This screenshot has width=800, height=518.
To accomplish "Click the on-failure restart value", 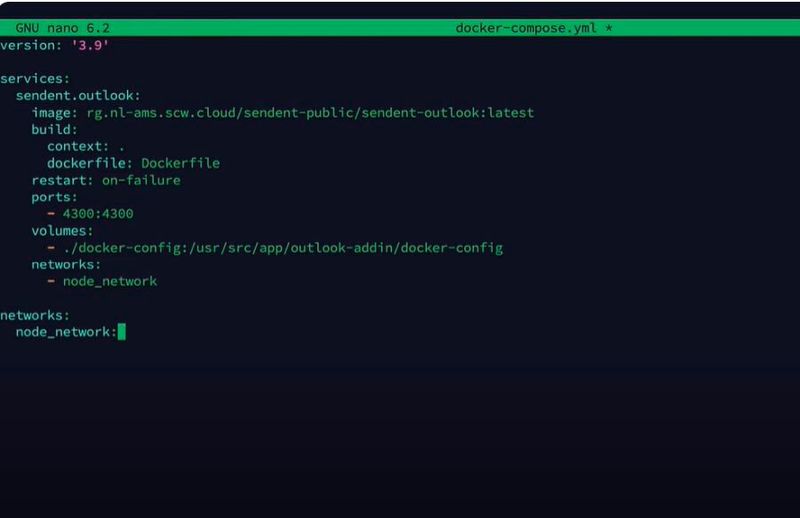I will (141, 180).
